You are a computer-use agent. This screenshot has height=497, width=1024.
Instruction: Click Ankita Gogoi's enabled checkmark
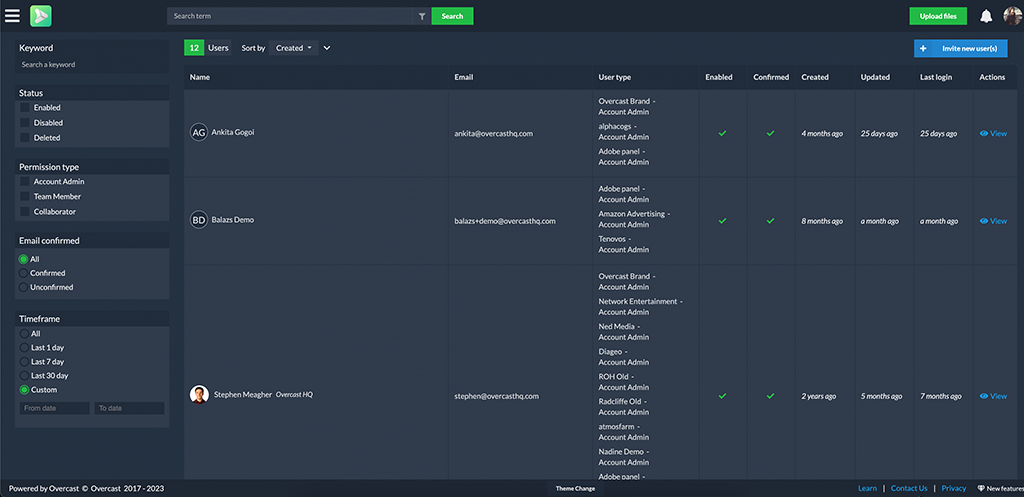click(x=722, y=133)
